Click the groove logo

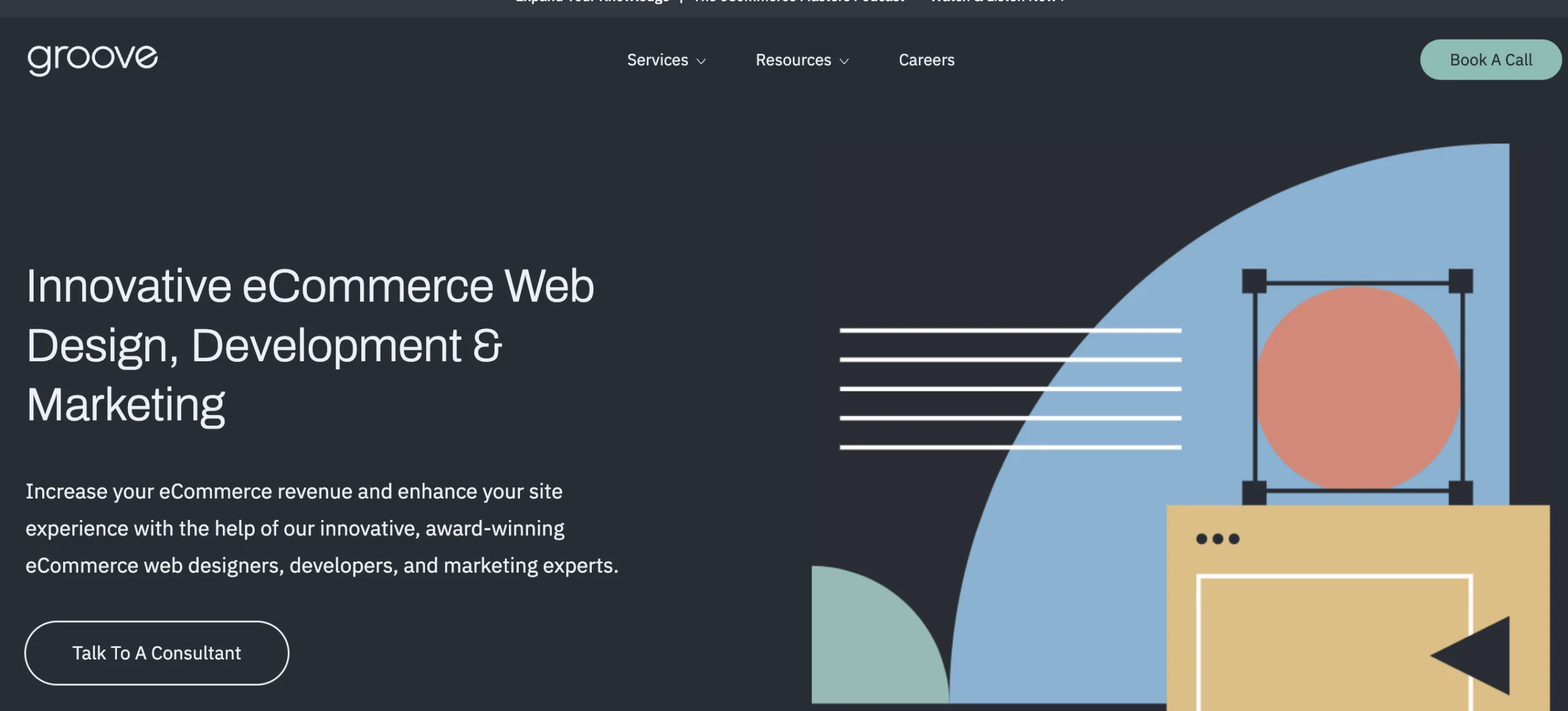(x=92, y=59)
